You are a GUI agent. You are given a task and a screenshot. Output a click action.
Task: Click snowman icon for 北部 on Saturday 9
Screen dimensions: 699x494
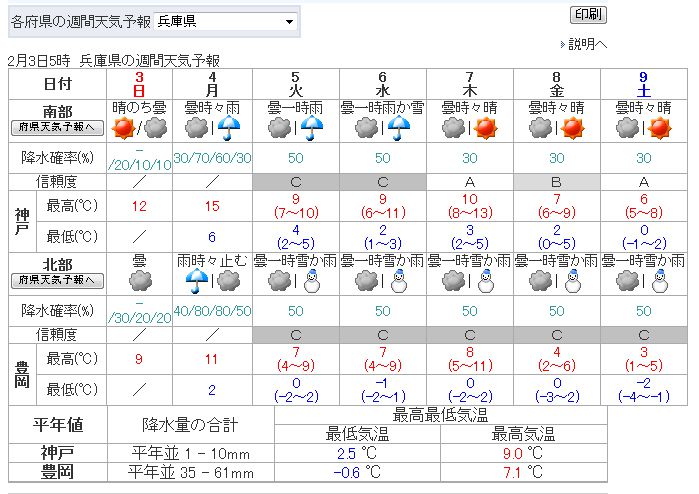pyautogui.click(x=659, y=281)
